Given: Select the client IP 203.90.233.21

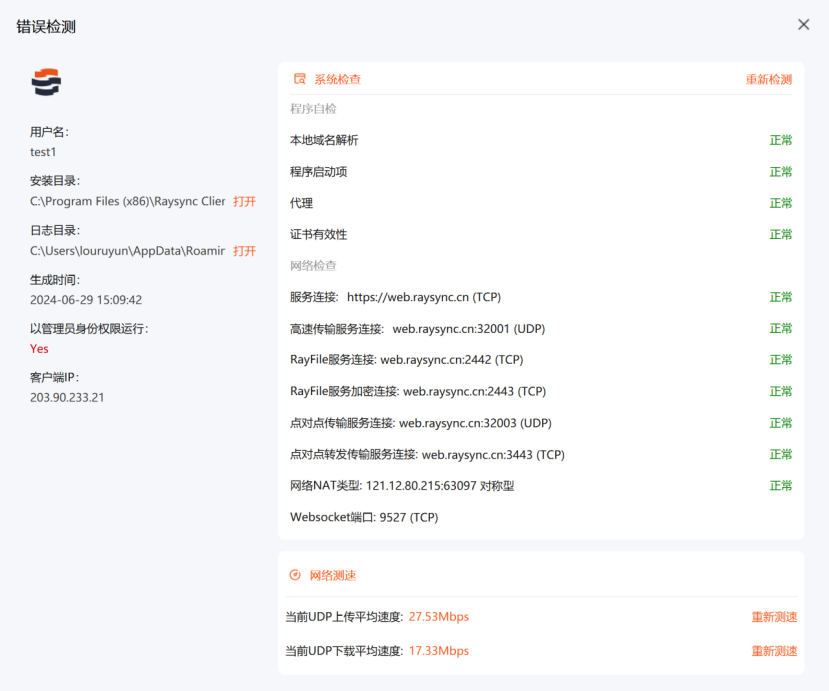Looking at the screenshot, I should coord(67,397).
